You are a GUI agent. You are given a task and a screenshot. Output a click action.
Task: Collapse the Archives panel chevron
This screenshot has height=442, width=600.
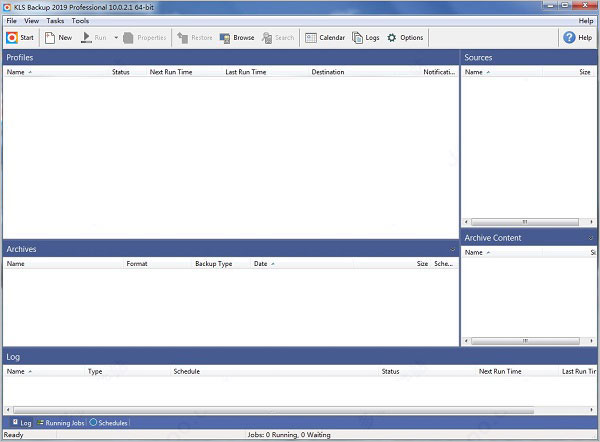(453, 250)
